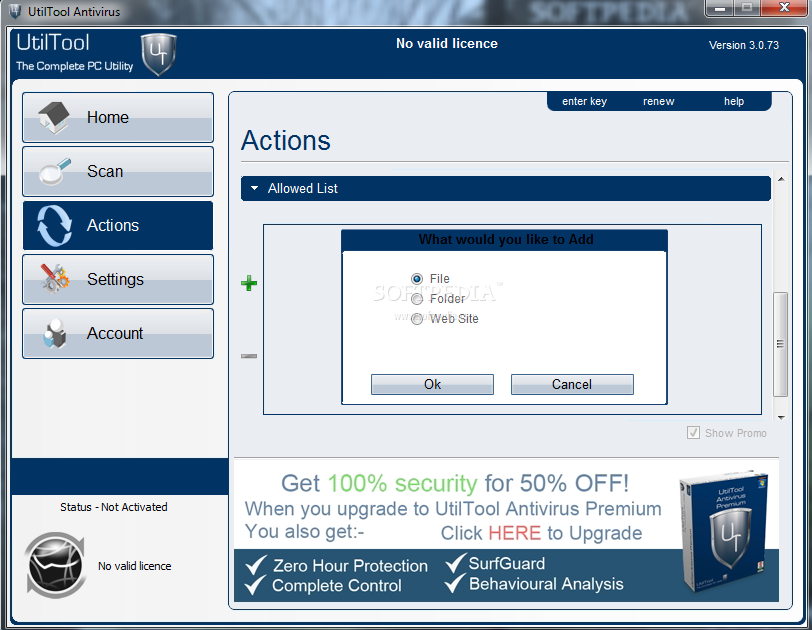Click the 'Status - Not Activated' text
Screen dimensions: 812x630
113,507
